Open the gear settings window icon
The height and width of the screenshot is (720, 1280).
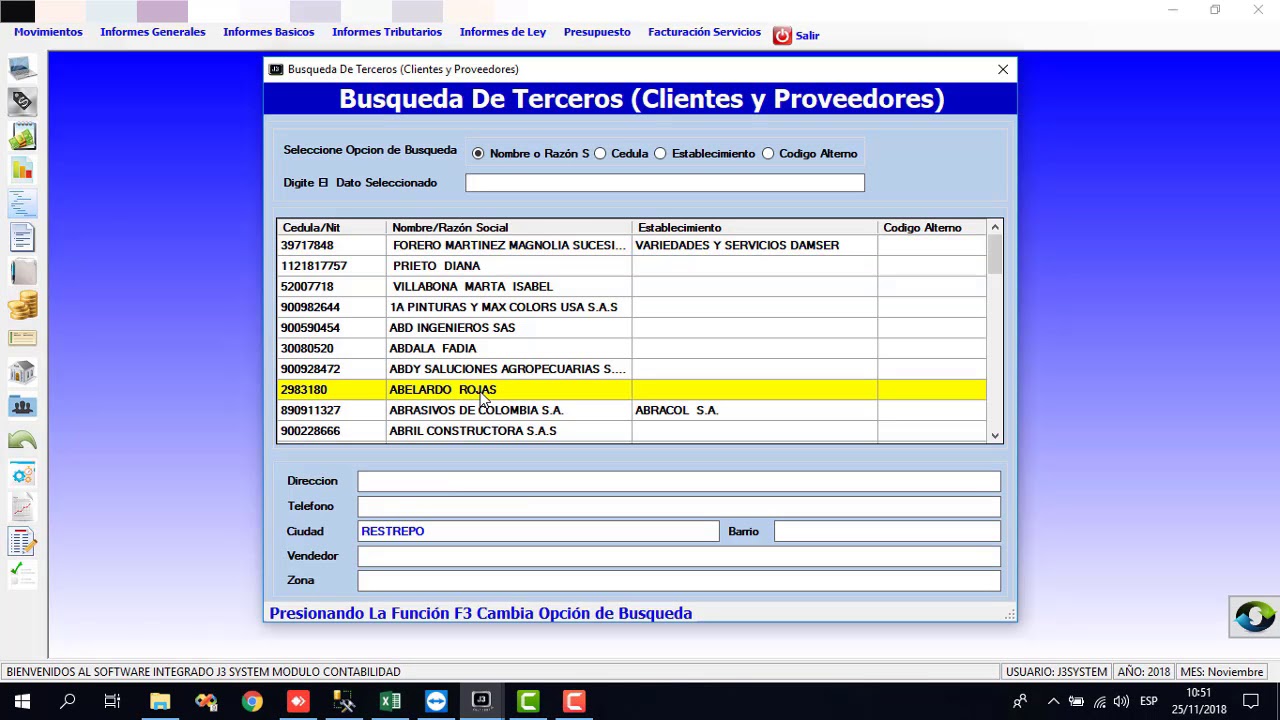[x=22, y=475]
